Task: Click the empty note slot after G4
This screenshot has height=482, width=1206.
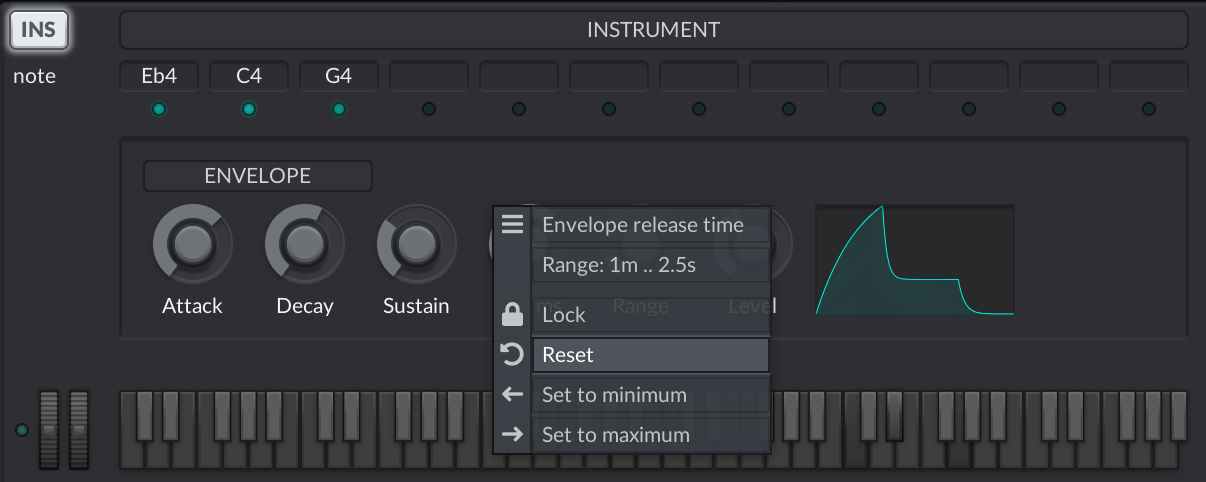Action: tap(429, 76)
